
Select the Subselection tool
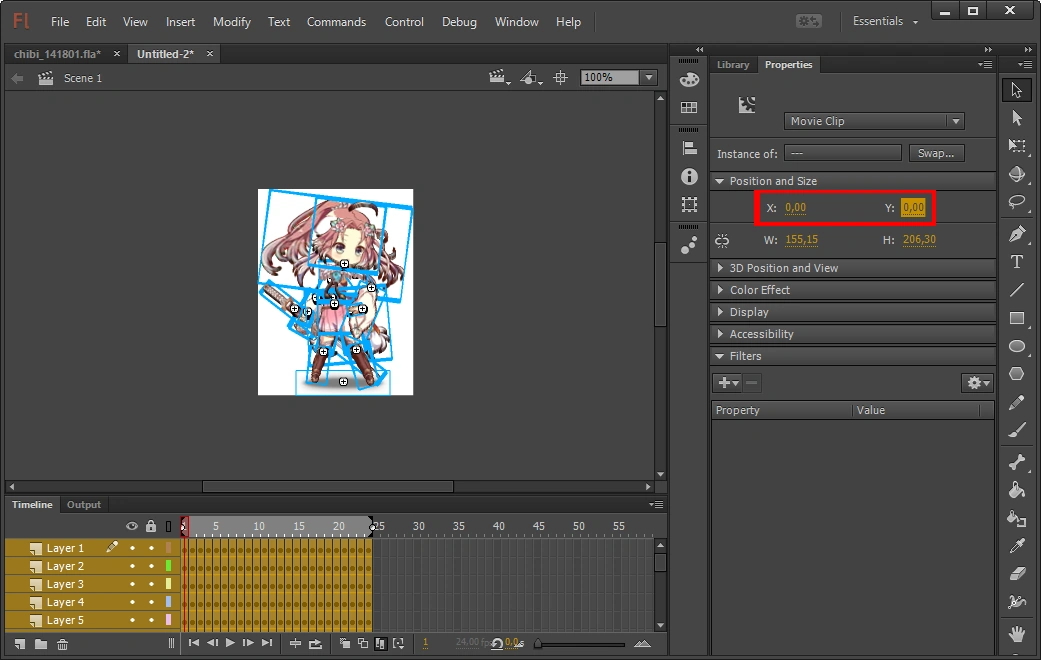click(x=1017, y=118)
